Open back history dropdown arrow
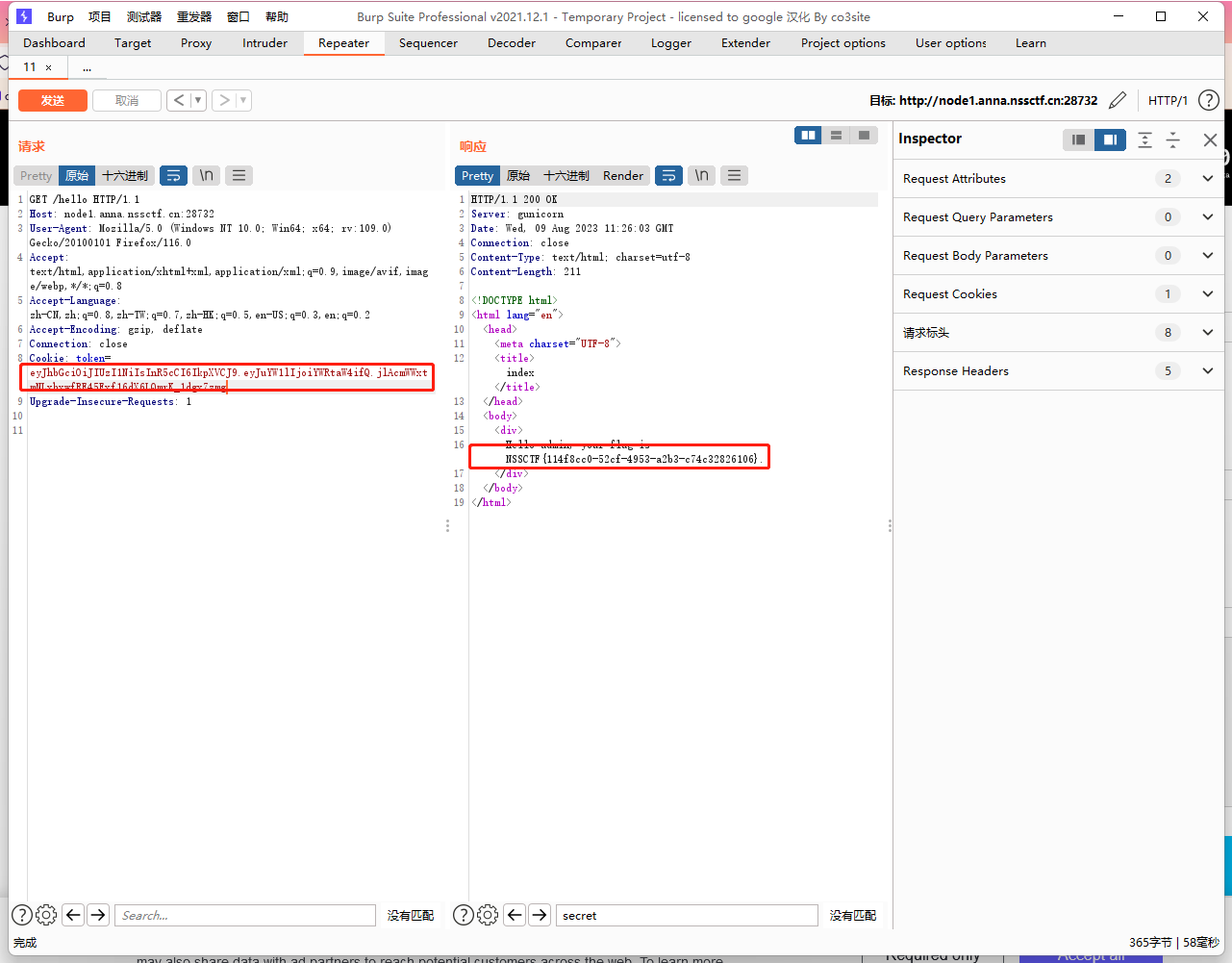 click(198, 100)
